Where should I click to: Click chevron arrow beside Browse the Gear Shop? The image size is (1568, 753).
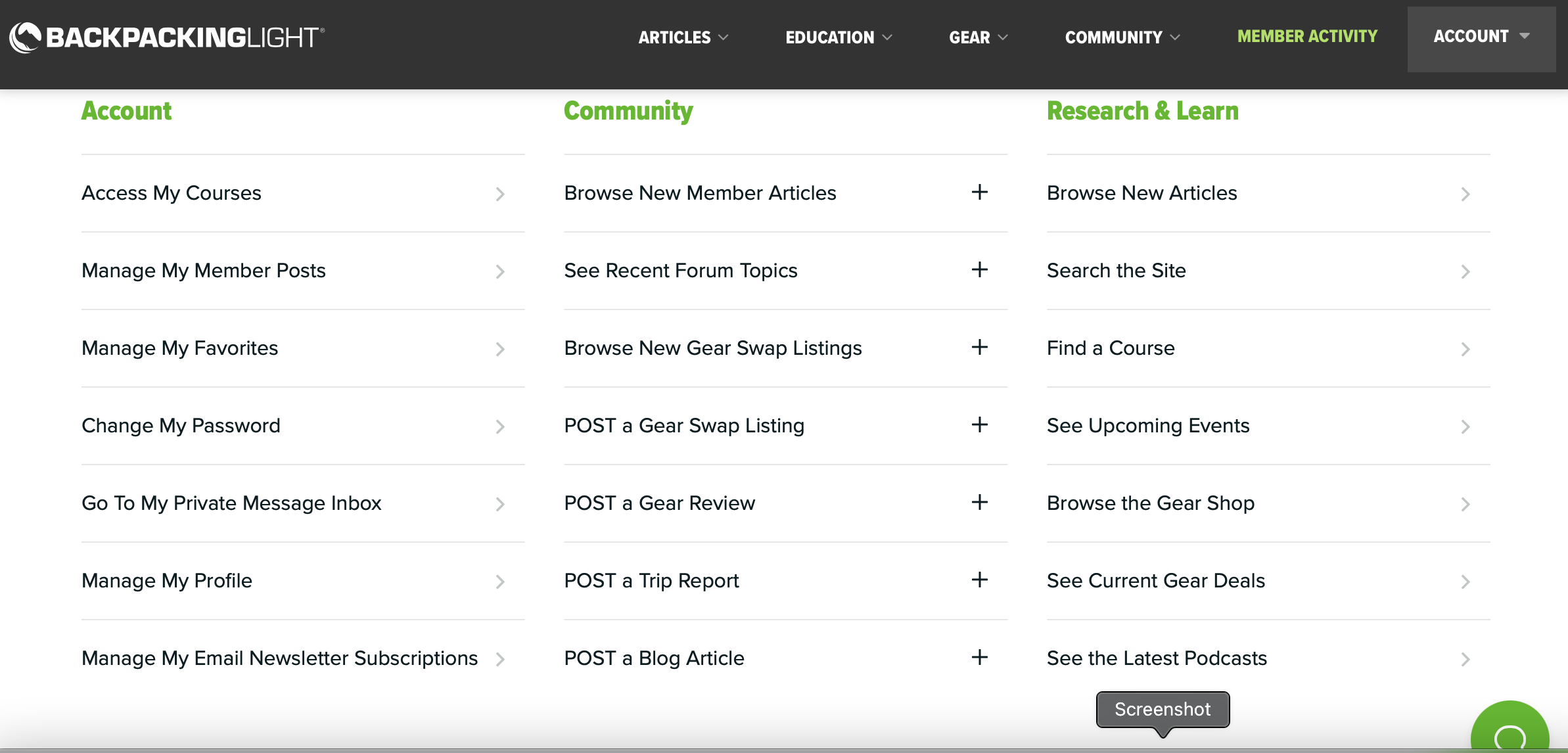pyautogui.click(x=1465, y=504)
